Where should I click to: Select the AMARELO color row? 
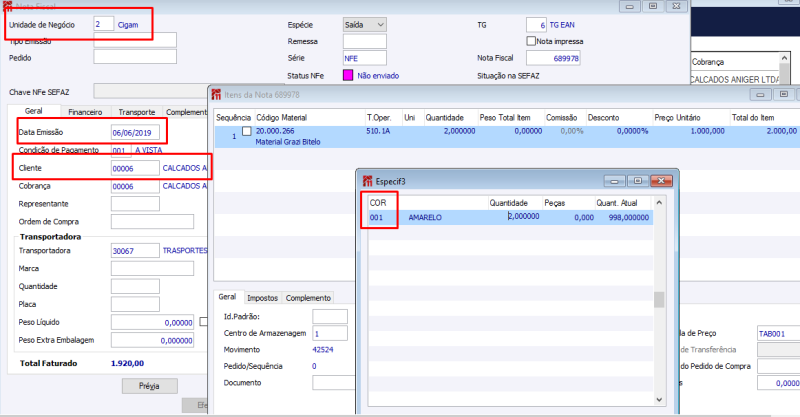pos(510,217)
